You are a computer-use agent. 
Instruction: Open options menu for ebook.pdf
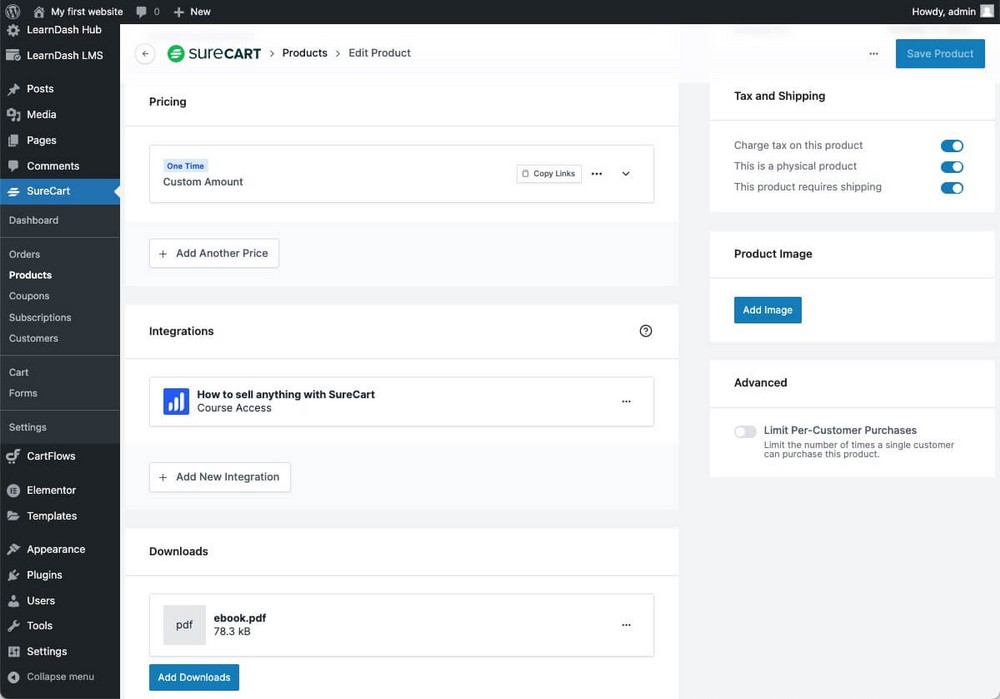click(626, 625)
